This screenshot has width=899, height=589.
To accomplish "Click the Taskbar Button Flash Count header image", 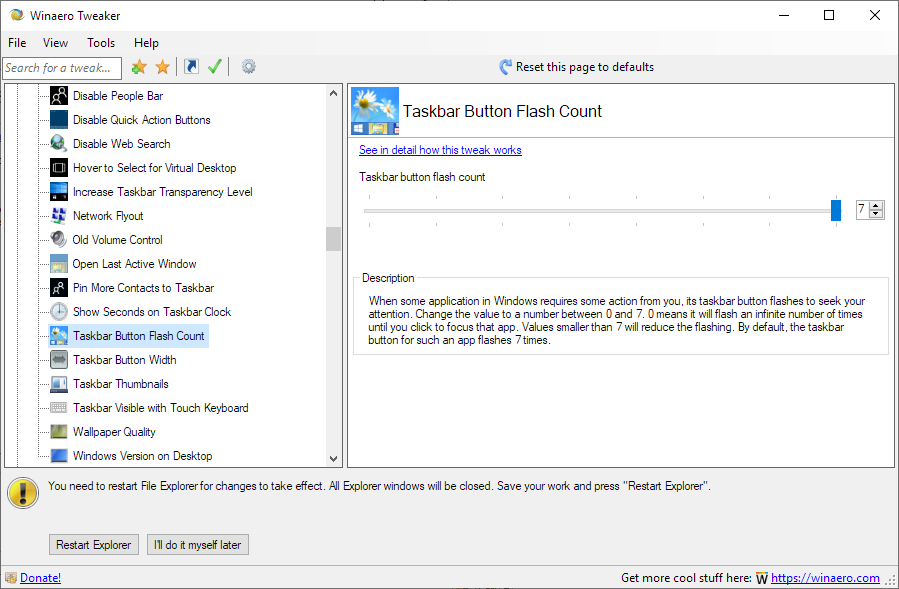I will pyautogui.click(x=375, y=111).
